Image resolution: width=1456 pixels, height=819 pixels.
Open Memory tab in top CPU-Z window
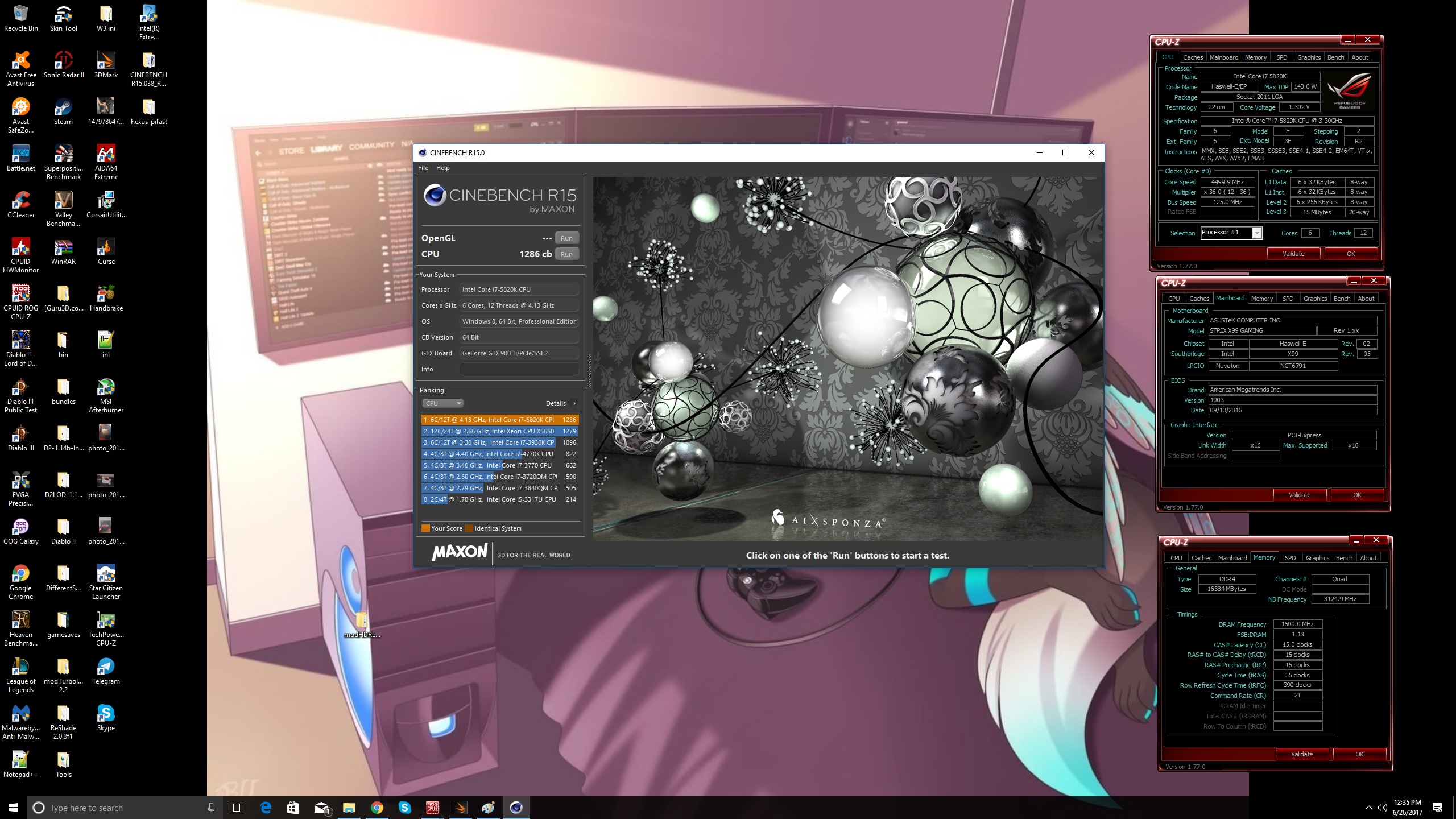1255,57
